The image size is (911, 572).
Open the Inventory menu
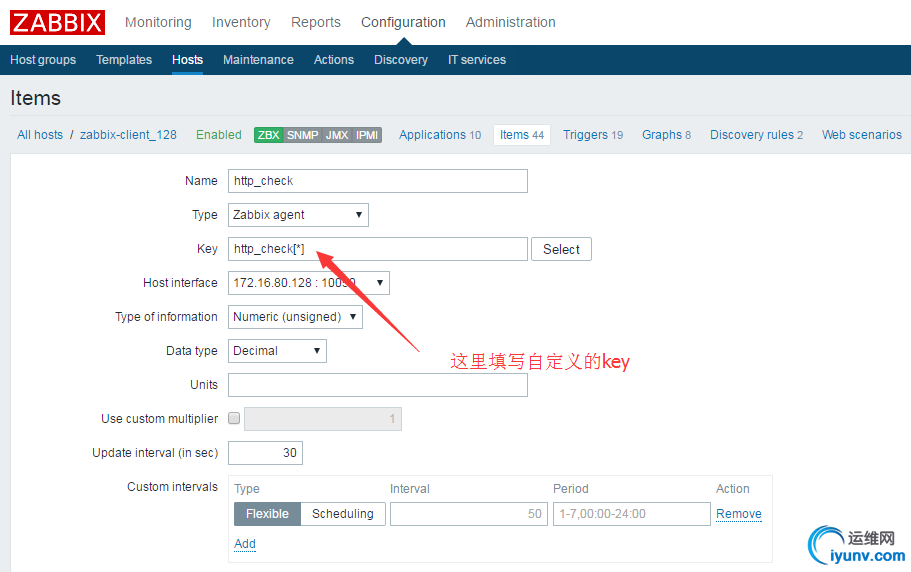coord(241,22)
